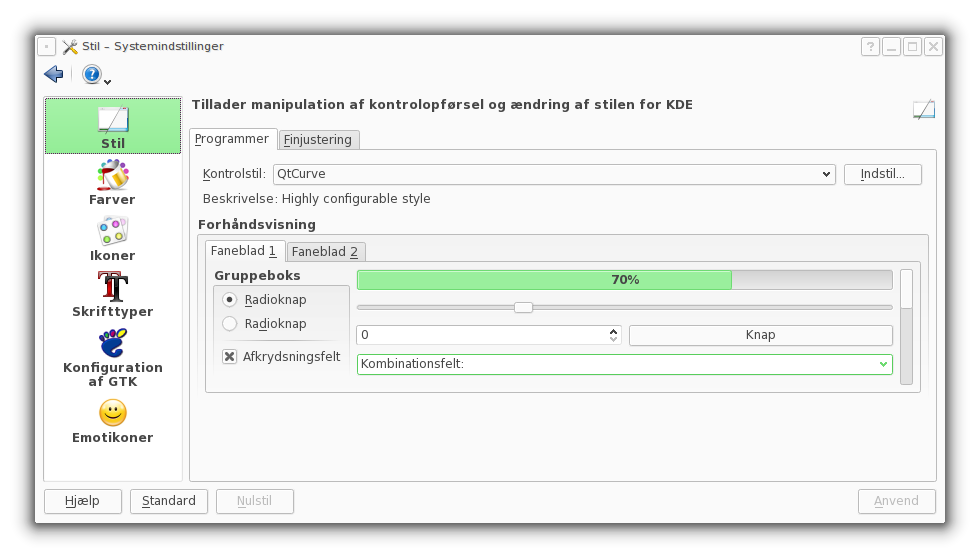
Task: Click the blue help question-mark icon
Action: [91, 74]
